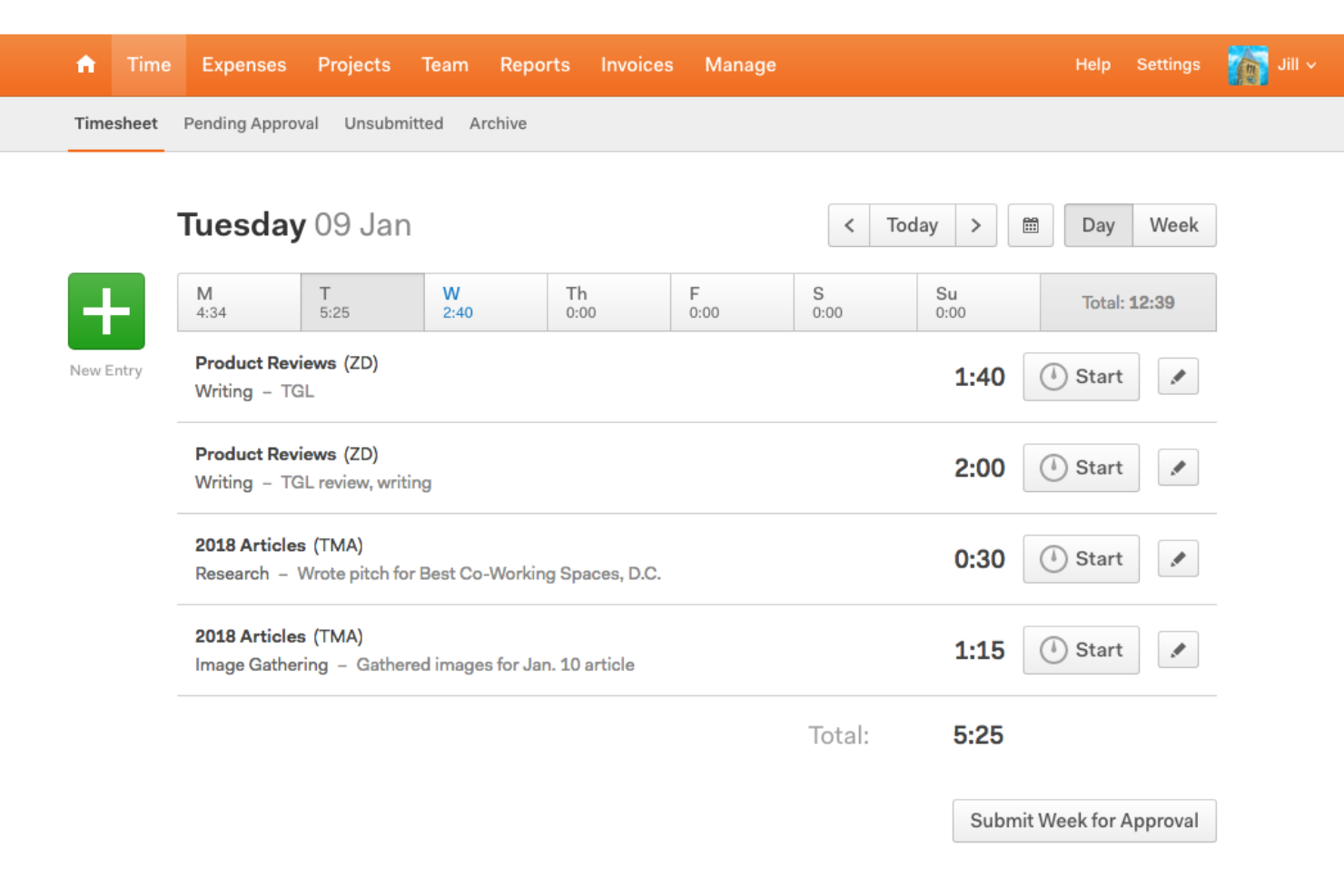
Task: Click the previous day chevron arrow
Action: coord(848,225)
